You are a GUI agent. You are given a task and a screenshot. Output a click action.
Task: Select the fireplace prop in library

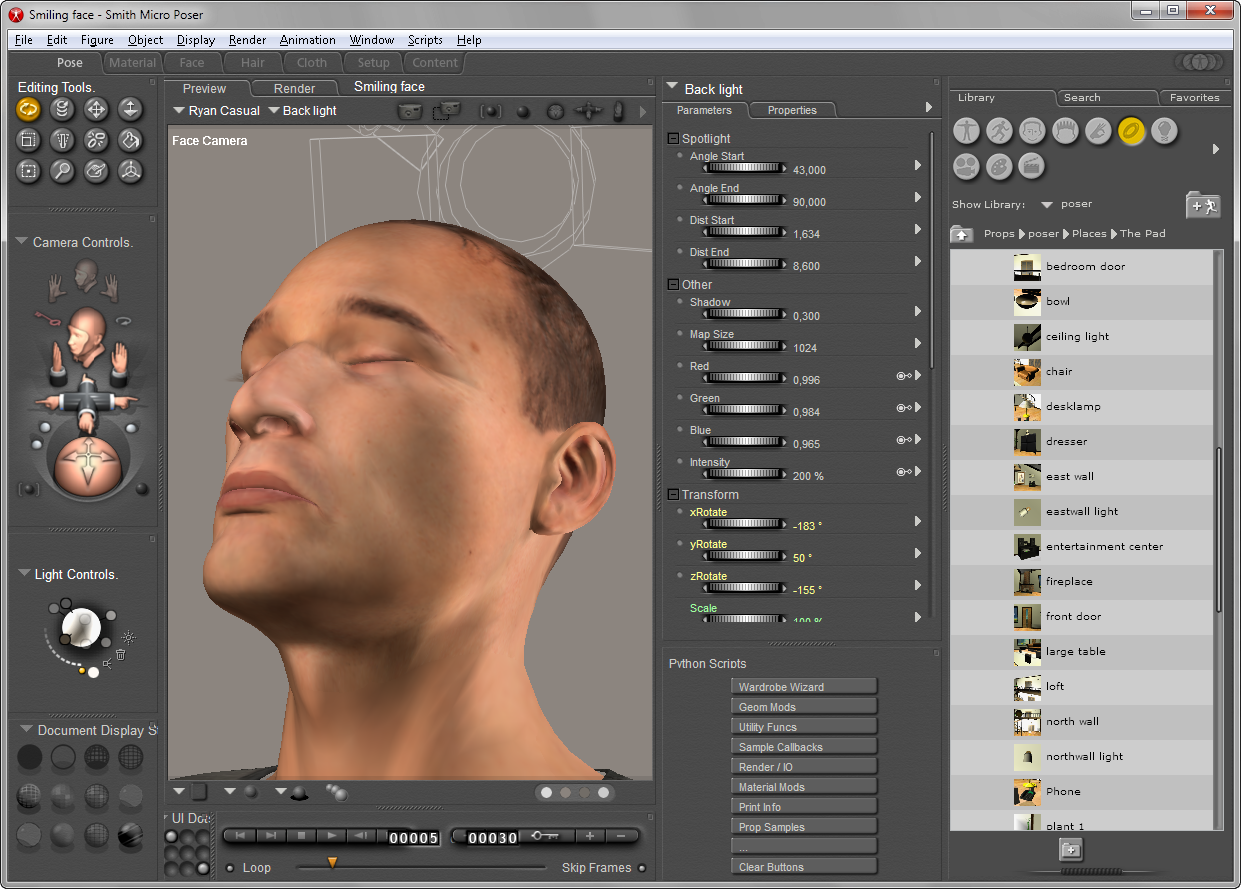click(x=1068, y=582)
